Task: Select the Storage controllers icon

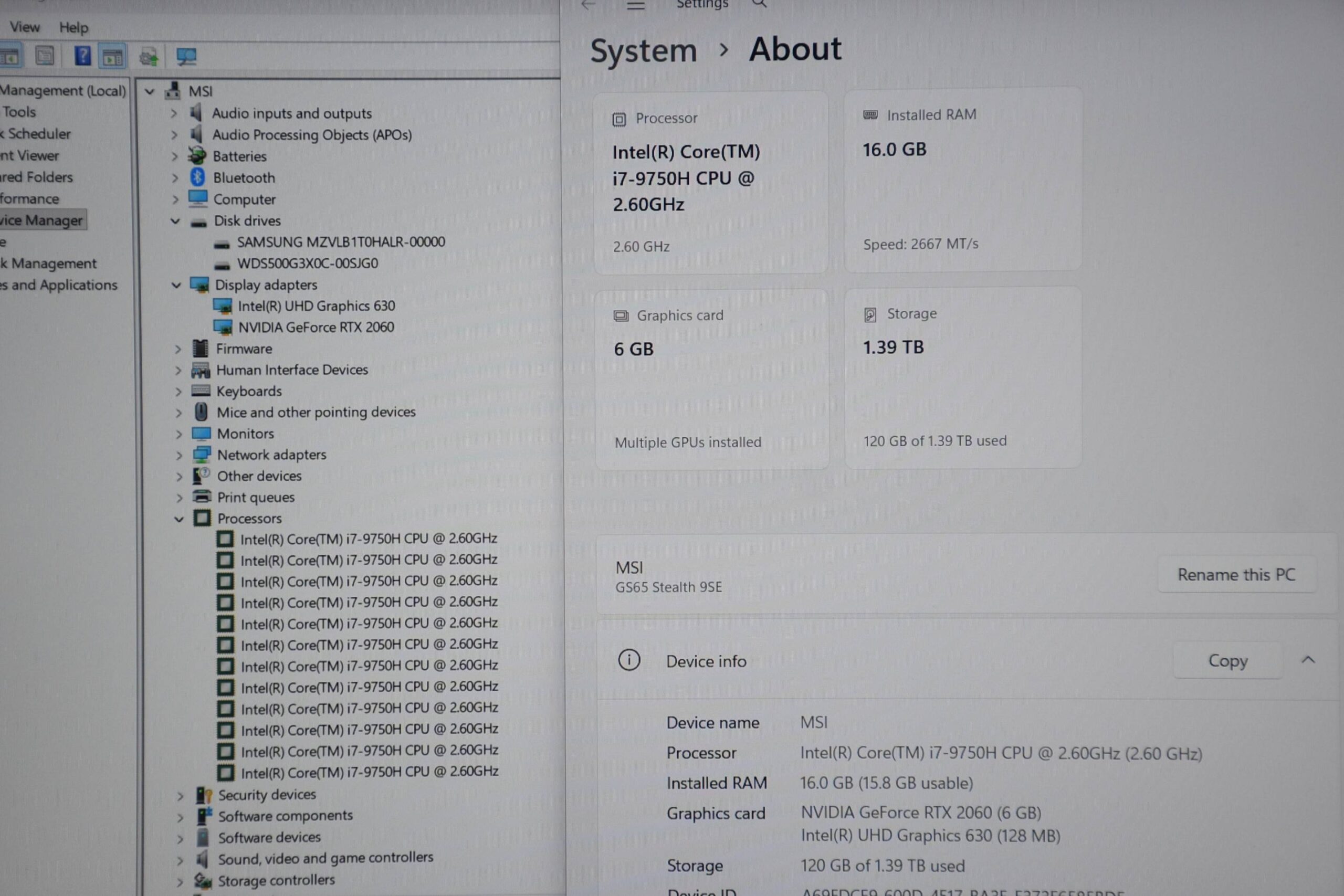Action: pos(203,880)
